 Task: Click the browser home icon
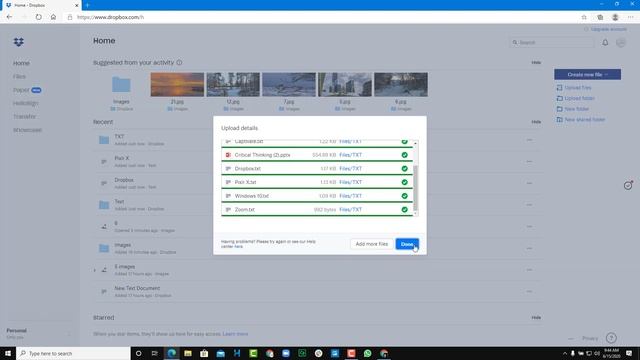[53, 17]
